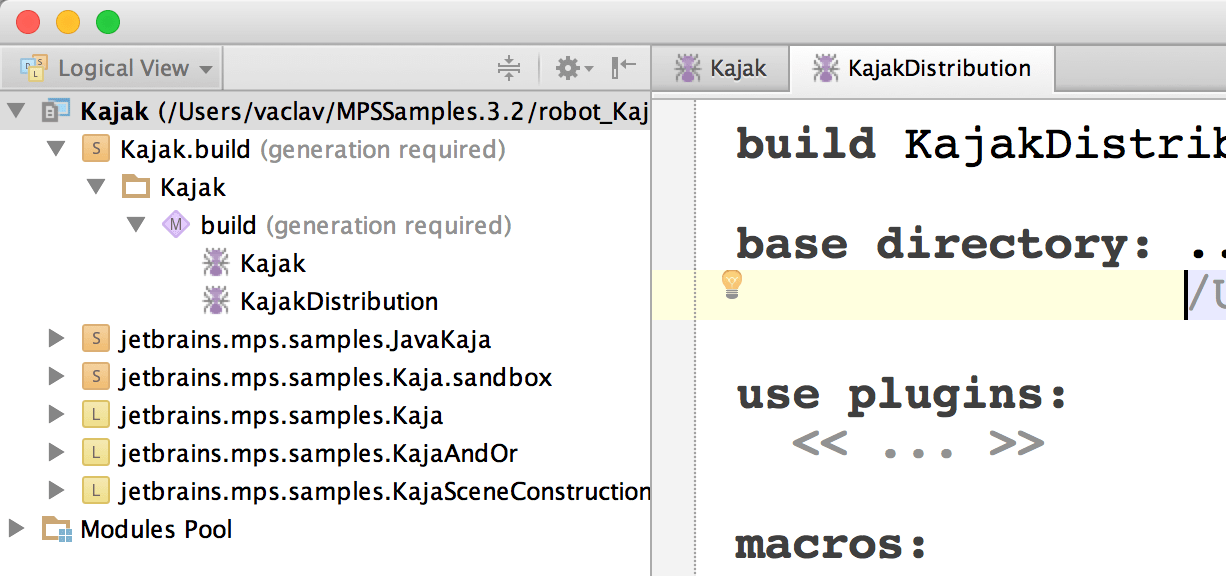Click the jetbrains.mps.samples.Kaja language icon
Viewport: 1226px width, 576px height.
click(95, 416)
